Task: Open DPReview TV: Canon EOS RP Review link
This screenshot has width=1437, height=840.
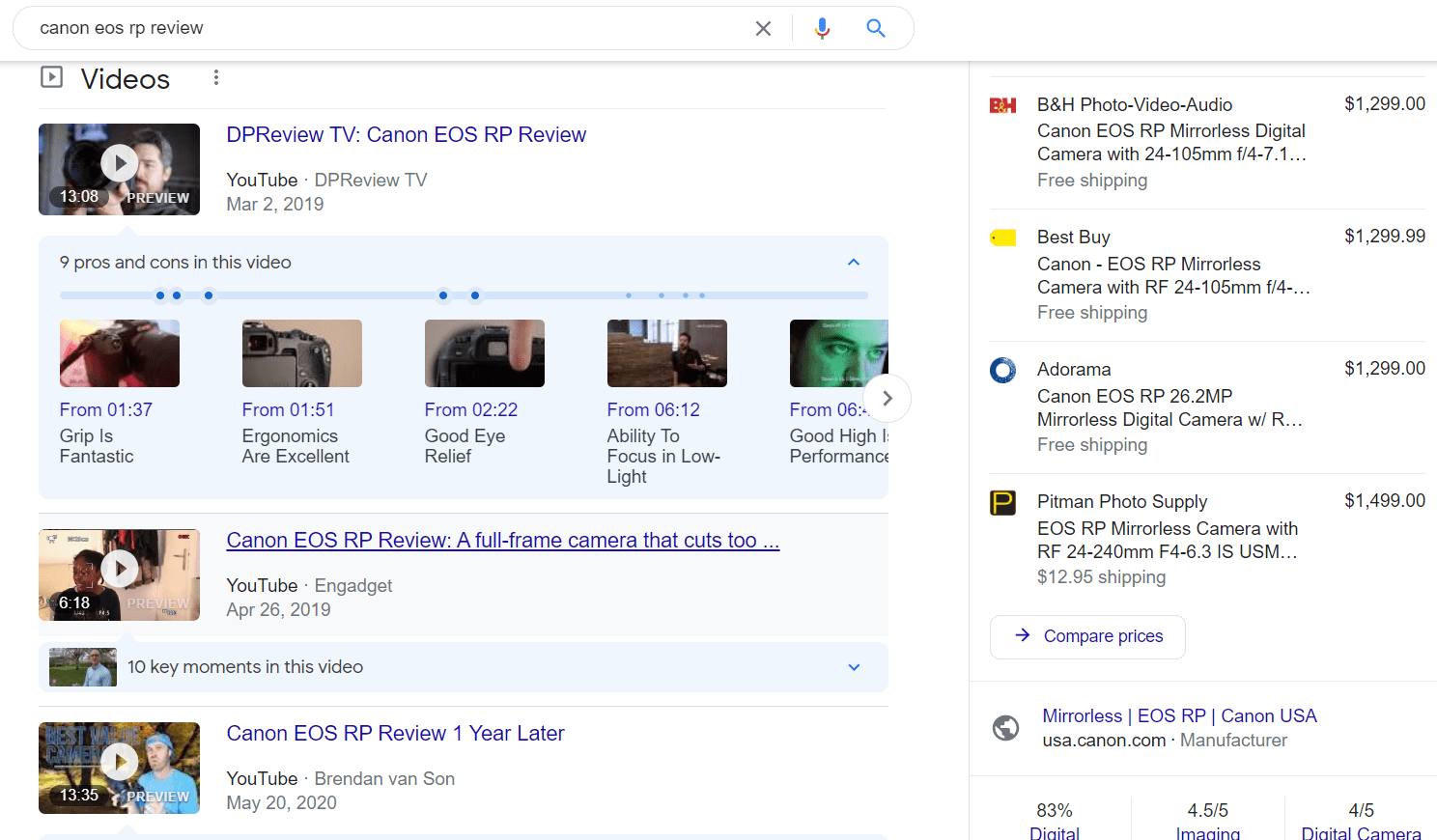Action: [x=406, y=135]
